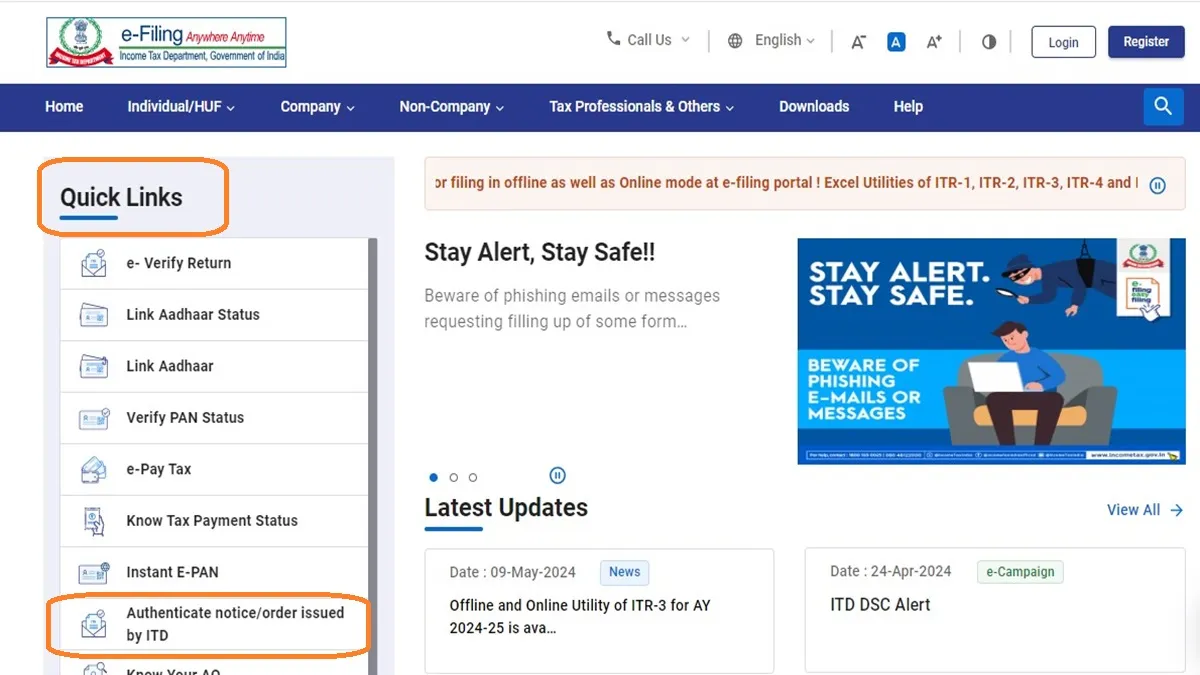Click the Stay Alert, Stay Safe!! heading
The width and height of the screenshot is (1200, 675).
click(540, 252)
